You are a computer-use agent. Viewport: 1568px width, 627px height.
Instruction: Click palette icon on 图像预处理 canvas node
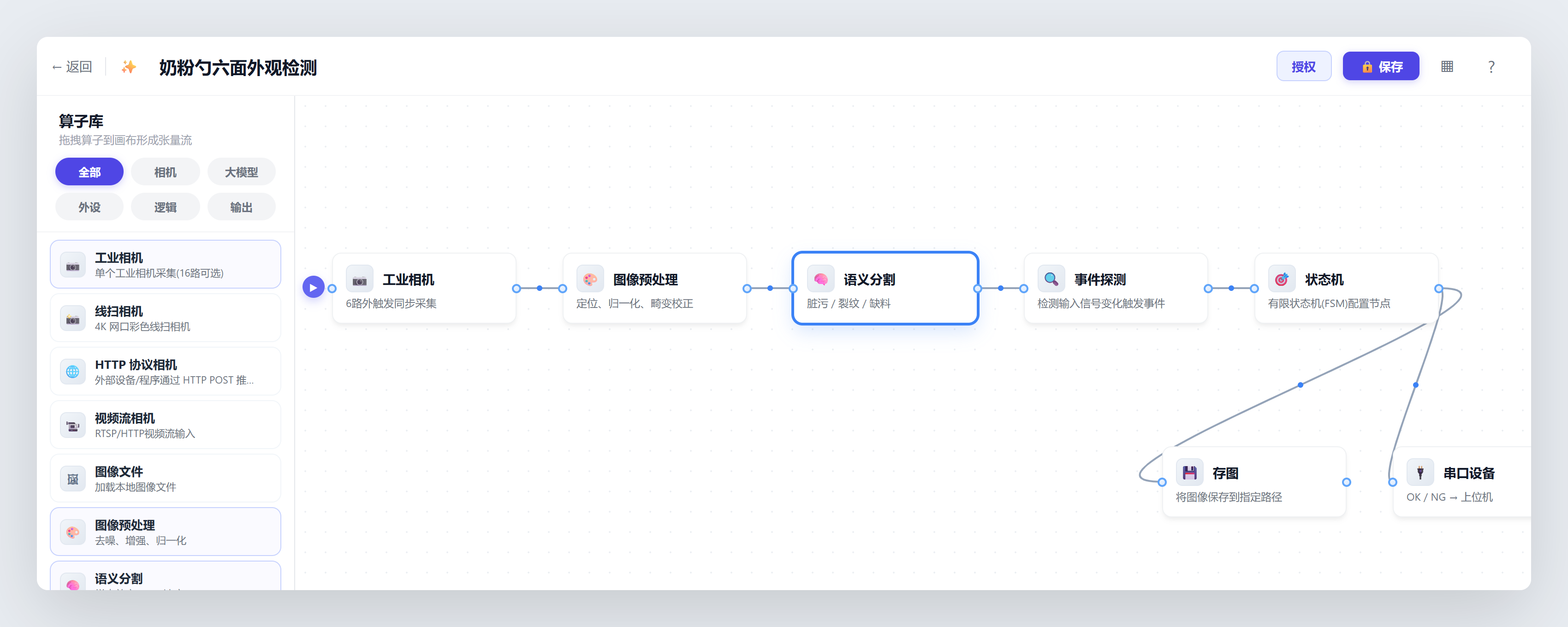tap(590, 279)
